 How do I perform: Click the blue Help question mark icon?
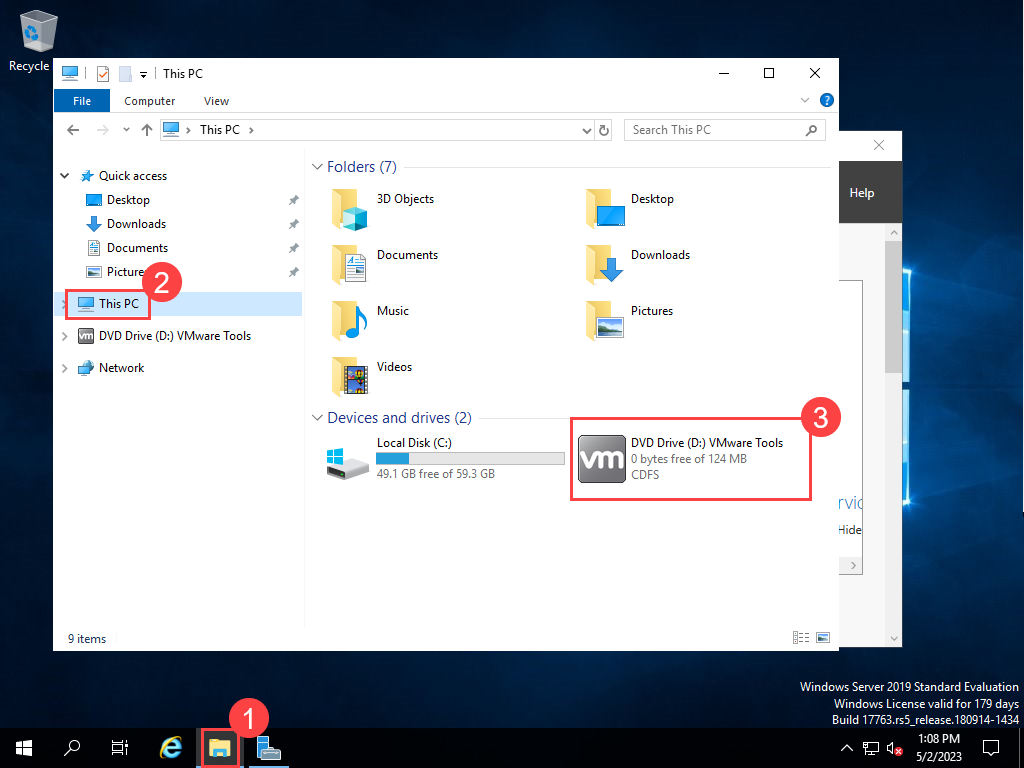tap(826, 101)
